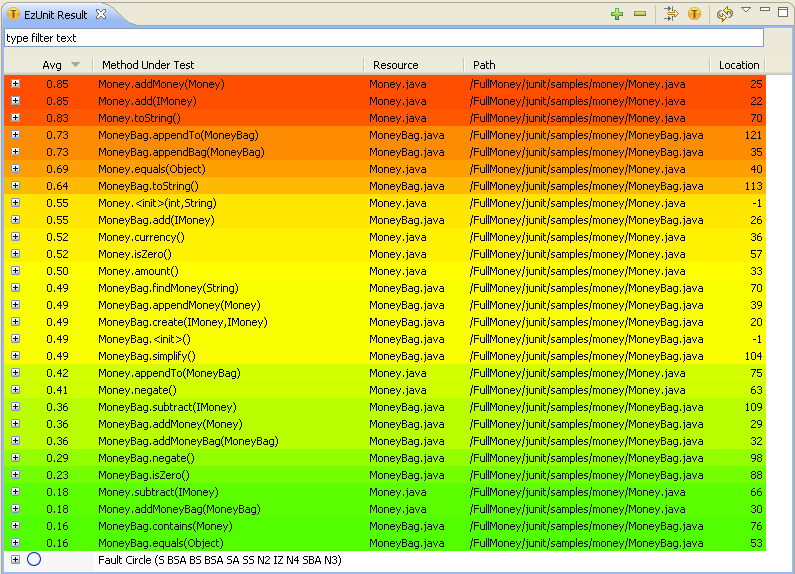Click Resource cell of Money.negate() row
Viewport: 795px width, 574px height.
tap(398, 390)
